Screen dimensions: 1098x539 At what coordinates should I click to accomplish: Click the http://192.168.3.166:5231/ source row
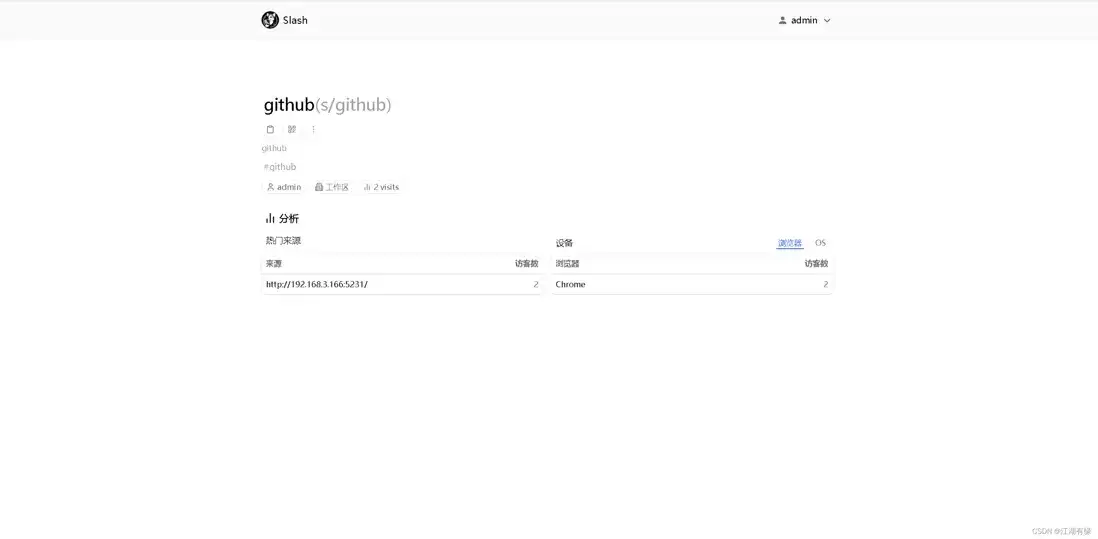pyautogui.click(x=402, y=284)
